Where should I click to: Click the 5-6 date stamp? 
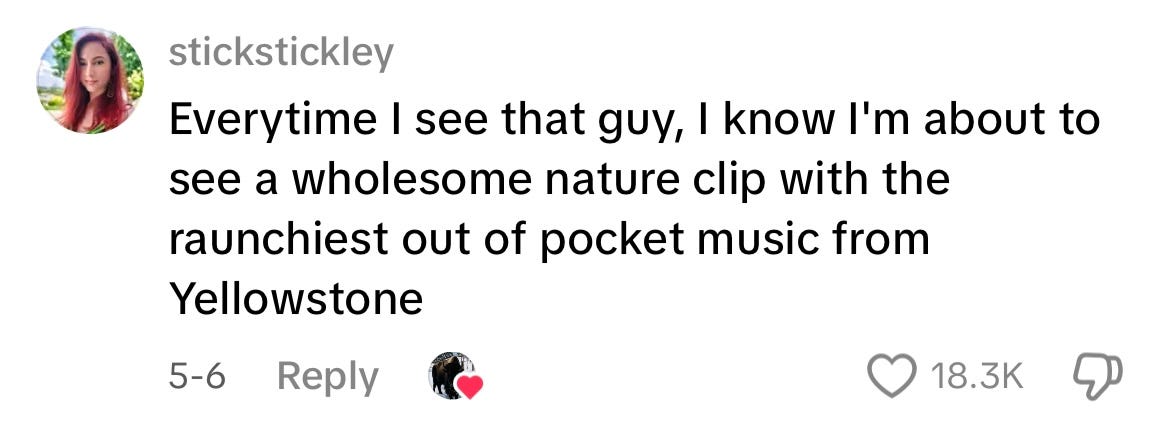click(197, 376)
